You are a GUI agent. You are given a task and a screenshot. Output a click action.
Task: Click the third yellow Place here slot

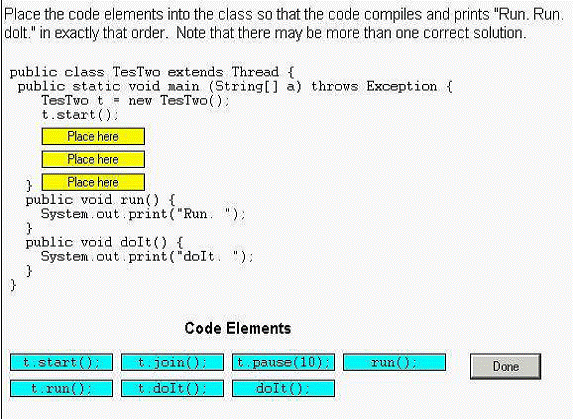pos(93,182)
